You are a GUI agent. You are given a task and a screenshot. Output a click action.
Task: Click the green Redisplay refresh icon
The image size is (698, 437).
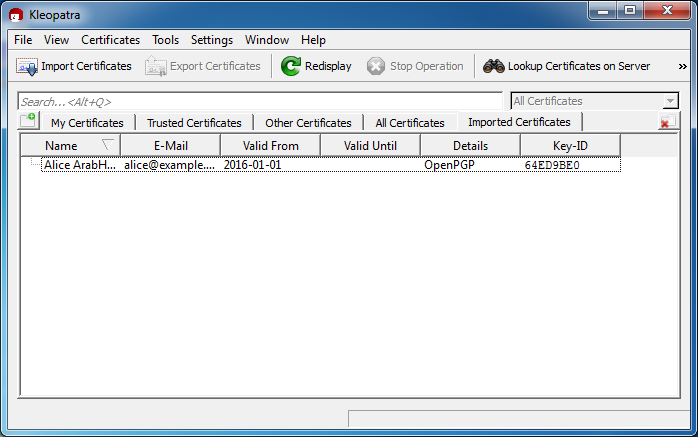(291, 66)
